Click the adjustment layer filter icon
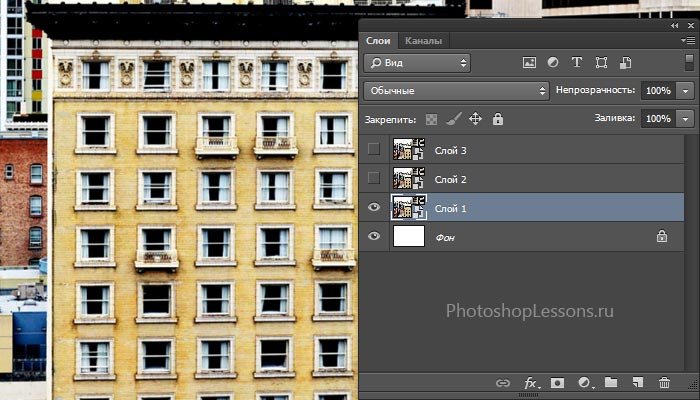The height and width of the screenshot is (400, 700). (x=554, y=63)
